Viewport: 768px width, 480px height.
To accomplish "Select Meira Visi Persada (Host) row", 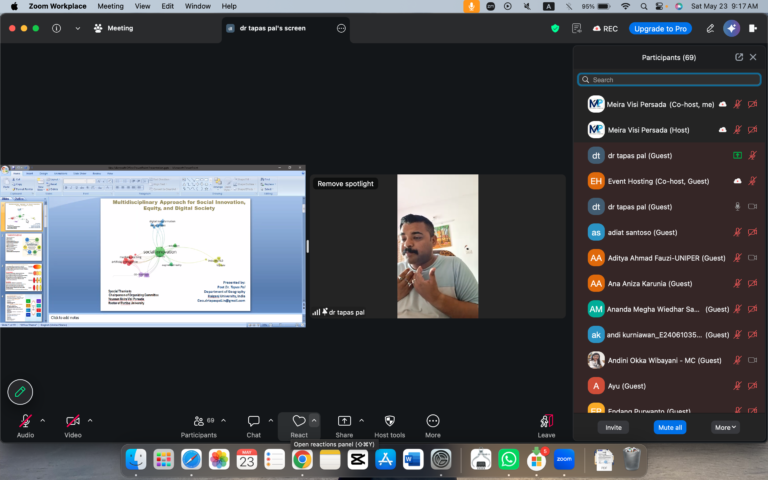I will (671, 130).
